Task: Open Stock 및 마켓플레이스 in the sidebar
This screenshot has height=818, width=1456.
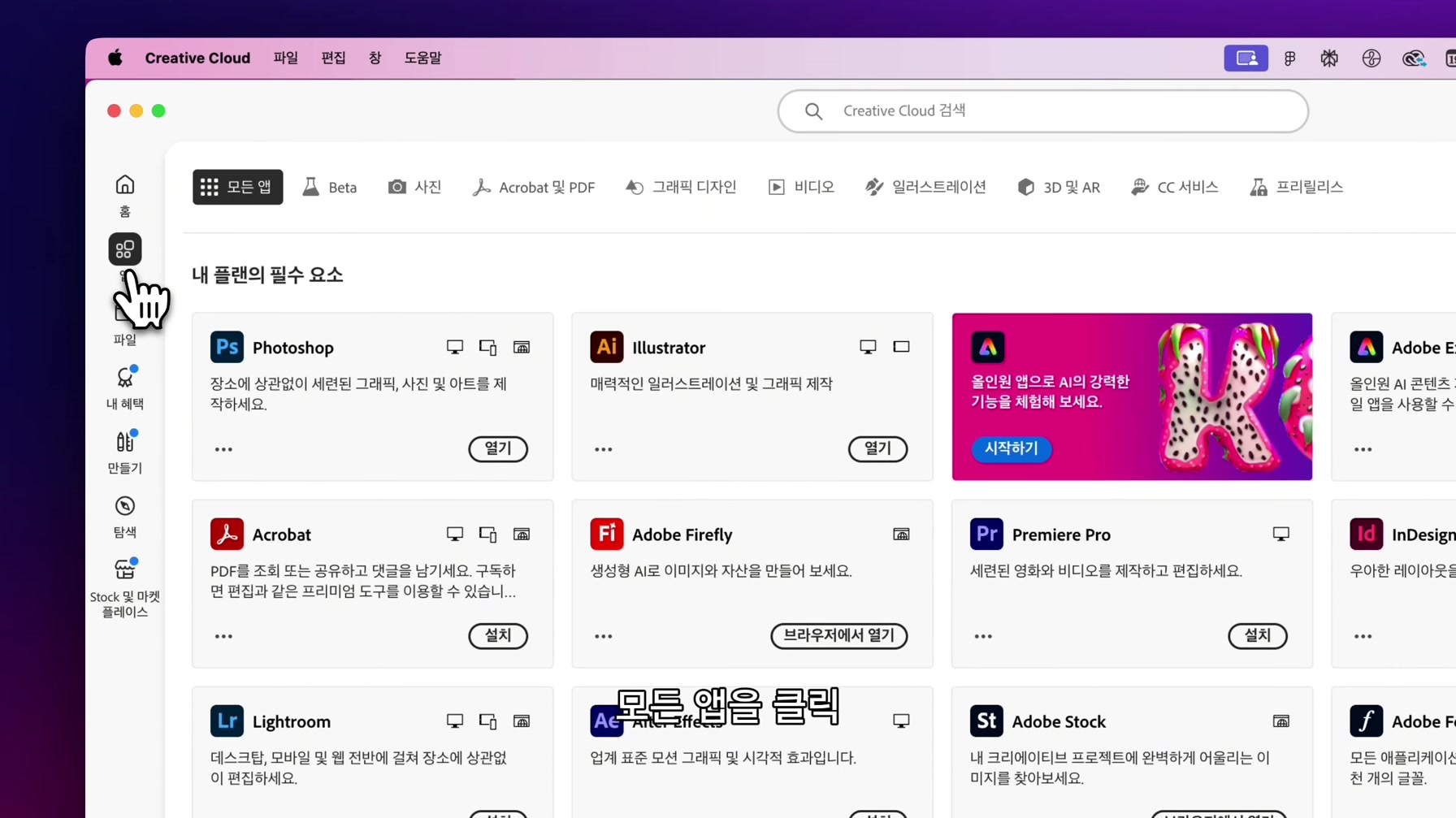Action: tap(124, 589)
